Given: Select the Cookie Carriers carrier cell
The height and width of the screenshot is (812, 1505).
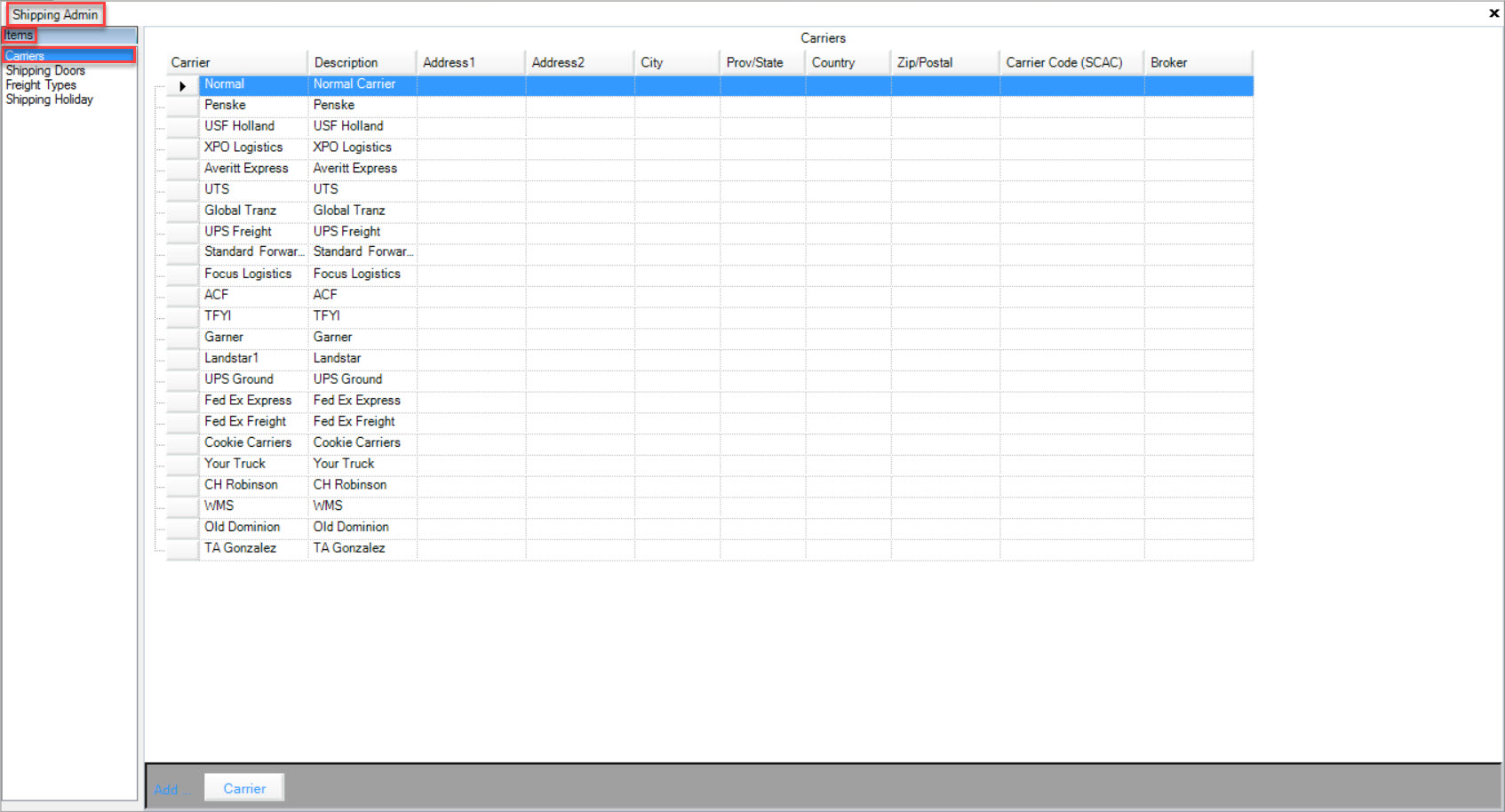Looking at the screenshot, I should coord(253,442).
